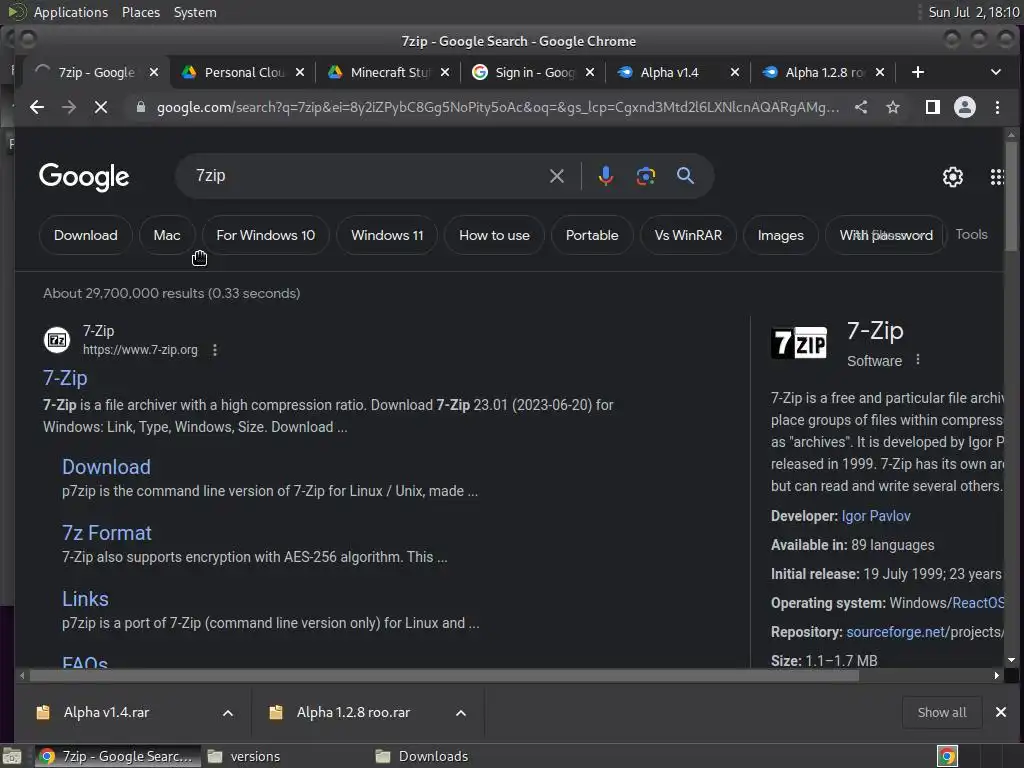Bookmark this page with the star icon
Screen dimensions: 1024x768
(893, 107)
